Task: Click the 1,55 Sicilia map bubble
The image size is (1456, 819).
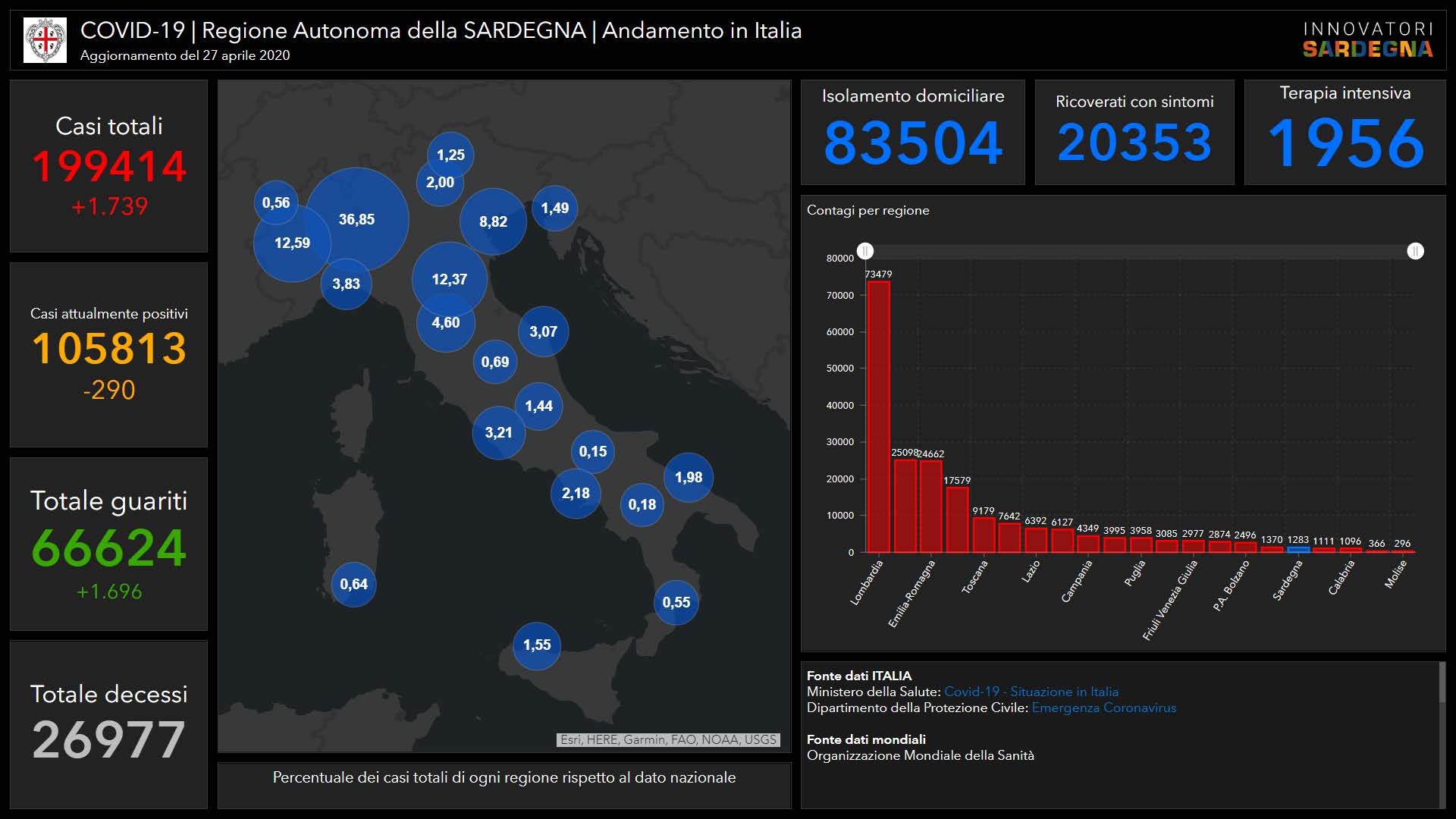Action: (x=537, y=645)
